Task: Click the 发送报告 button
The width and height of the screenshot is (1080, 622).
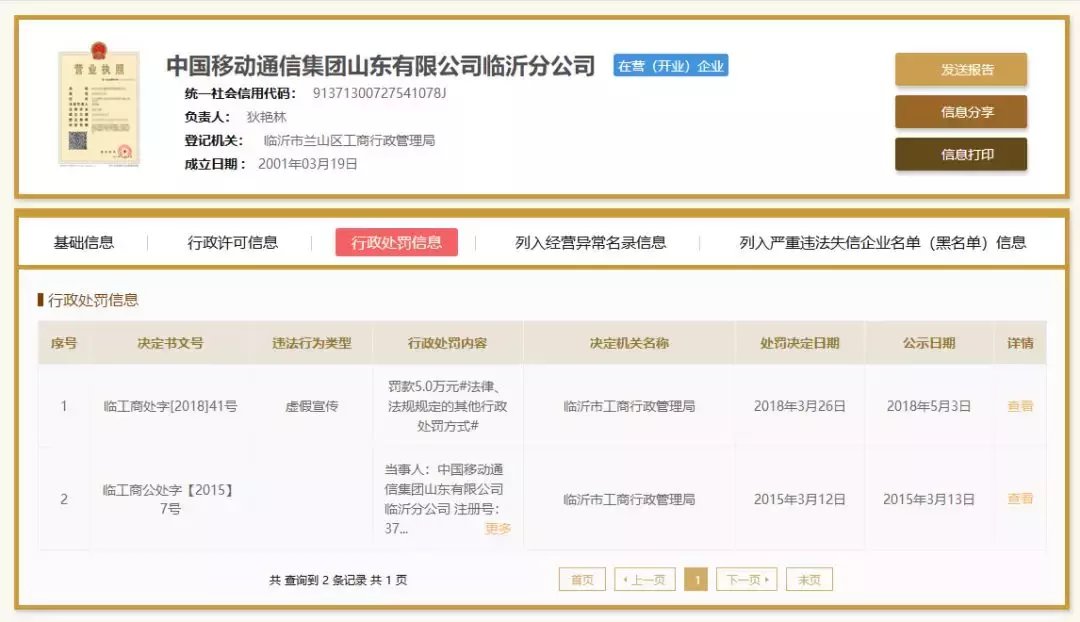Action: (x=961, y=70)
